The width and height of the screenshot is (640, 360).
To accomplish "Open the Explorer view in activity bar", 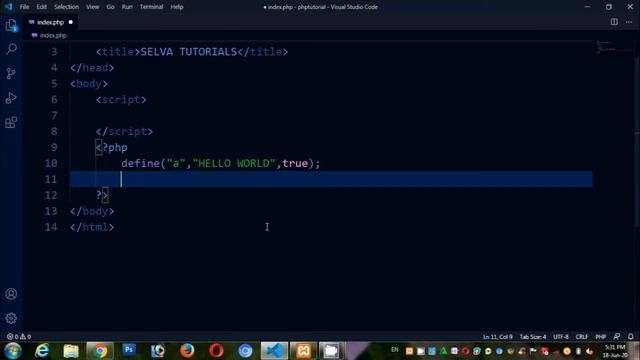I will pyautogui.click(x=11, y=25).
